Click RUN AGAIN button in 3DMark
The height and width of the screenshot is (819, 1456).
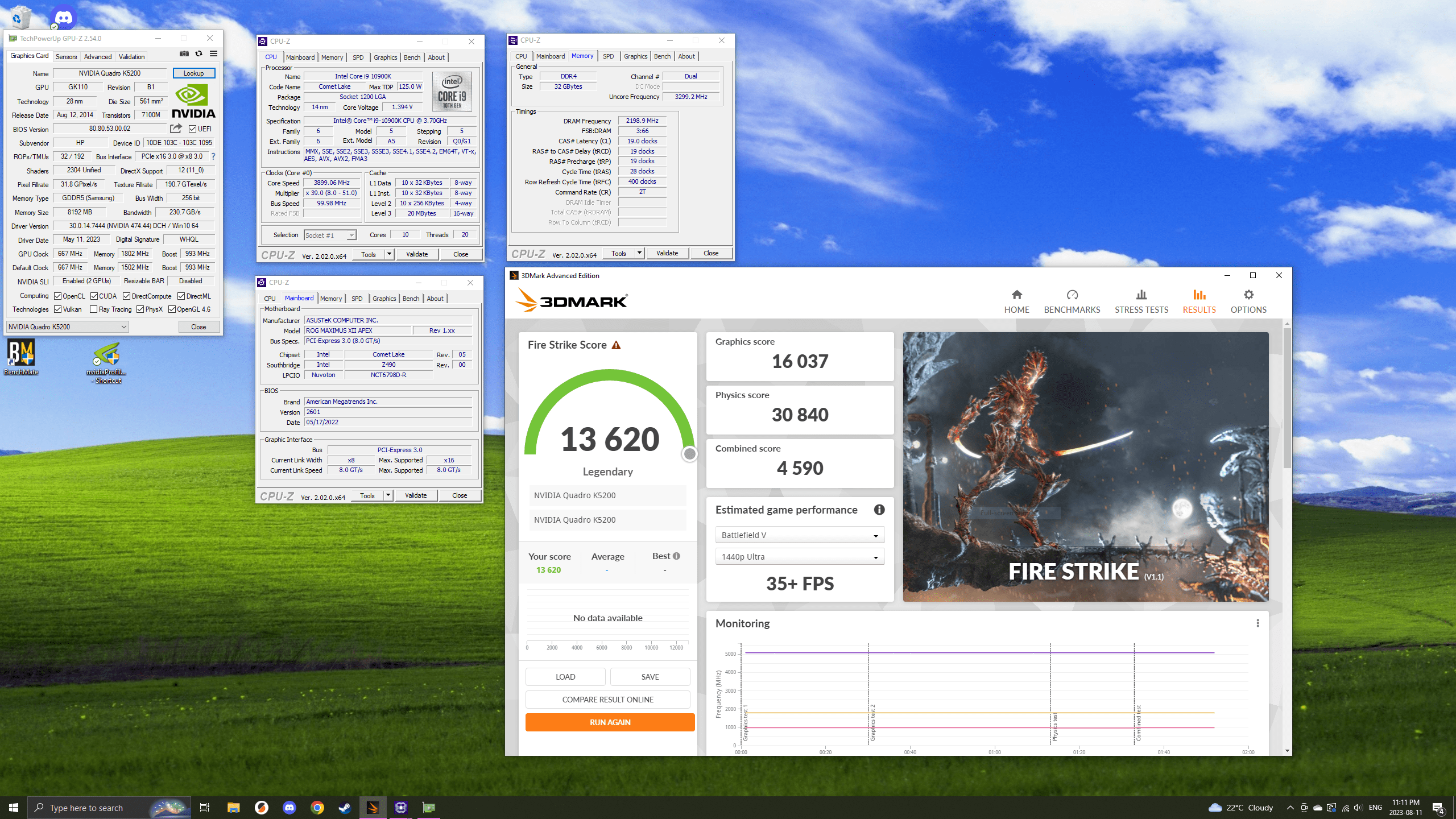[610, 722]
